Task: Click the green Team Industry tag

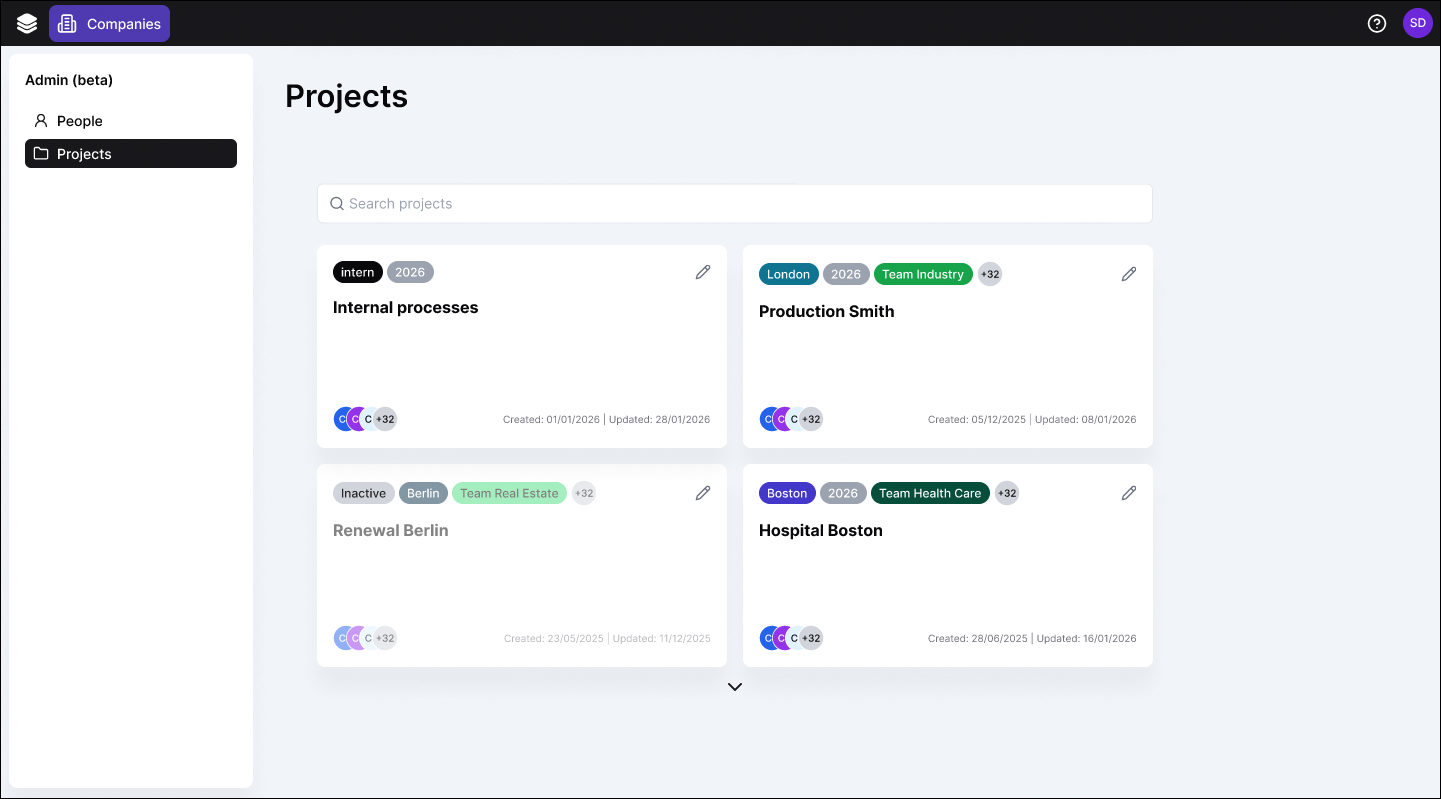Action: 922,274
